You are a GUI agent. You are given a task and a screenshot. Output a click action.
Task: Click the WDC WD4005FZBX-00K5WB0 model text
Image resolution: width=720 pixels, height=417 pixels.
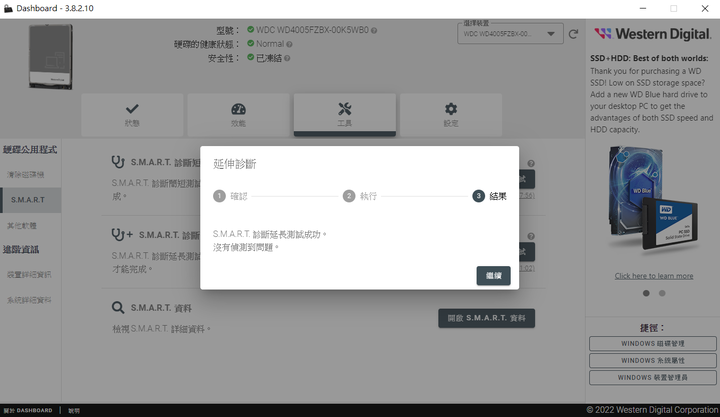(312, 30)
